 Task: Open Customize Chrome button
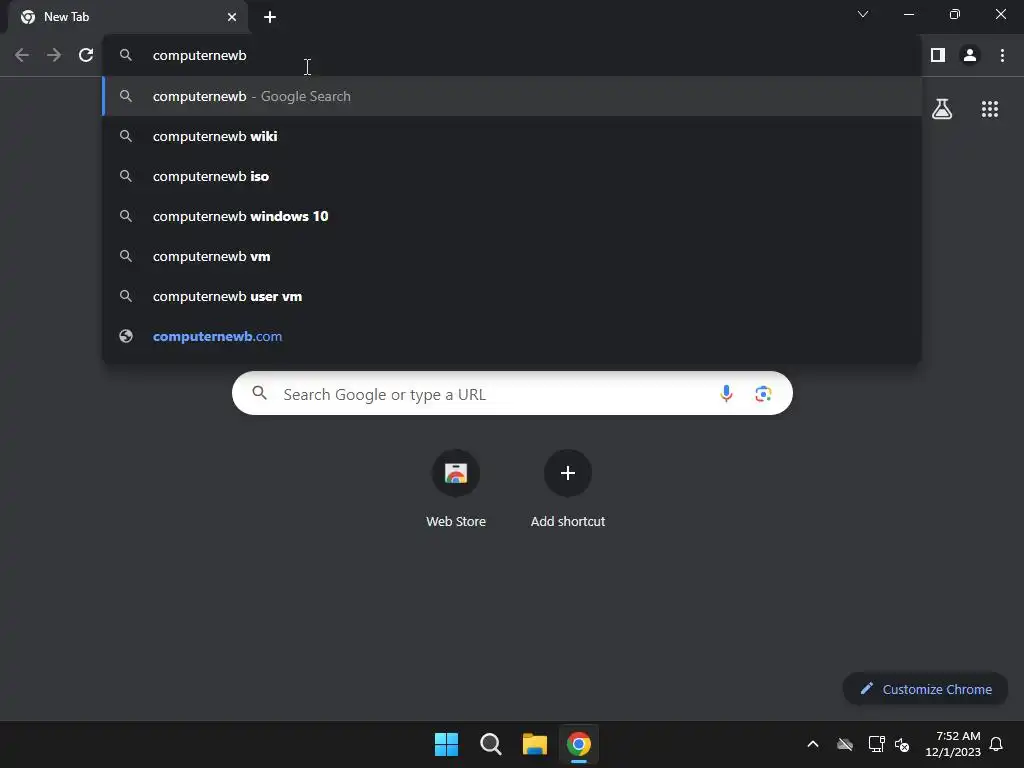(x=925, y=689)
